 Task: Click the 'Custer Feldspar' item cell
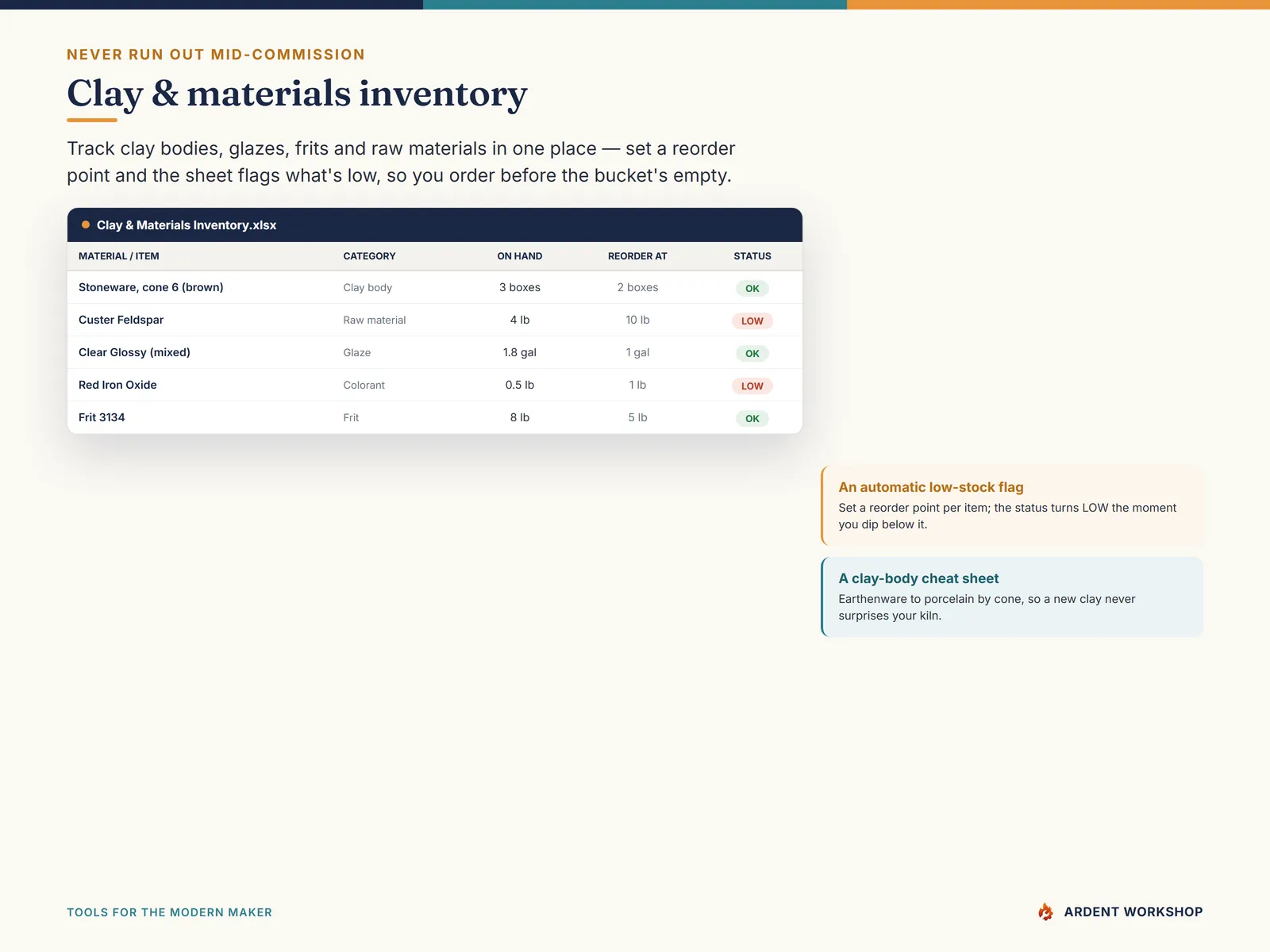[121, 320]
